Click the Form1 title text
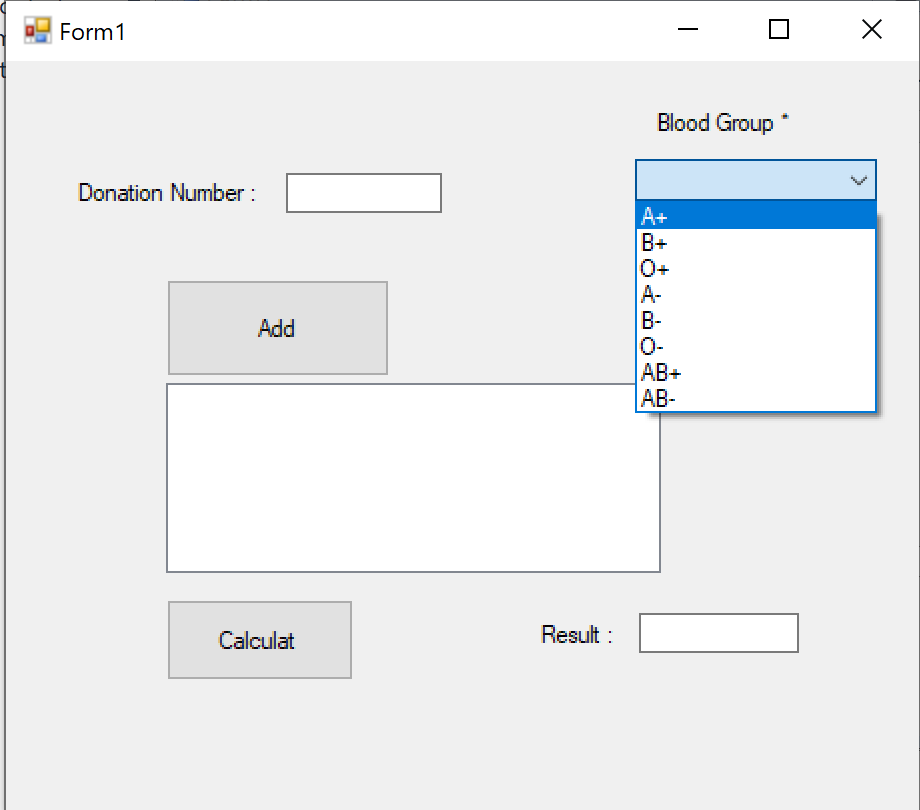Viewport: 920px width, 810px height. [x=91, y=30]
